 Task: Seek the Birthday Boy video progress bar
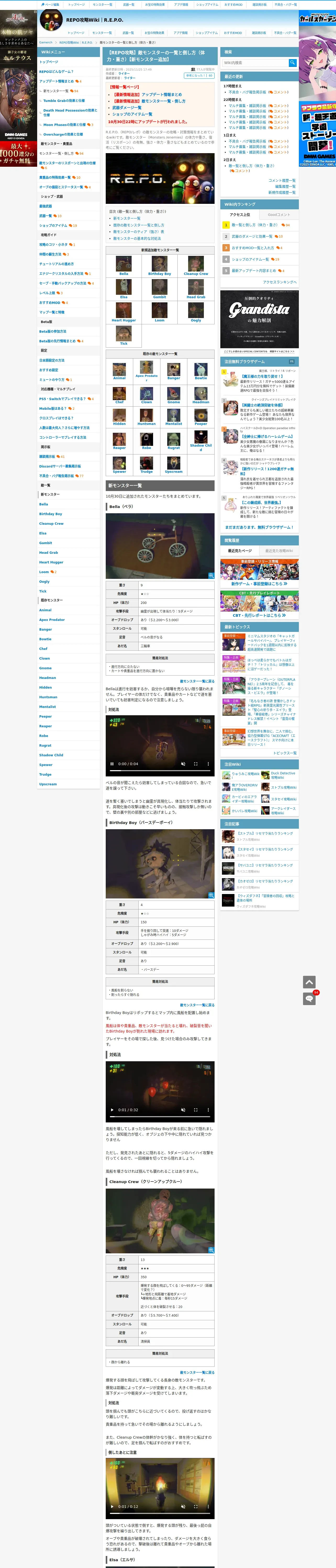tap(160, 1117)
